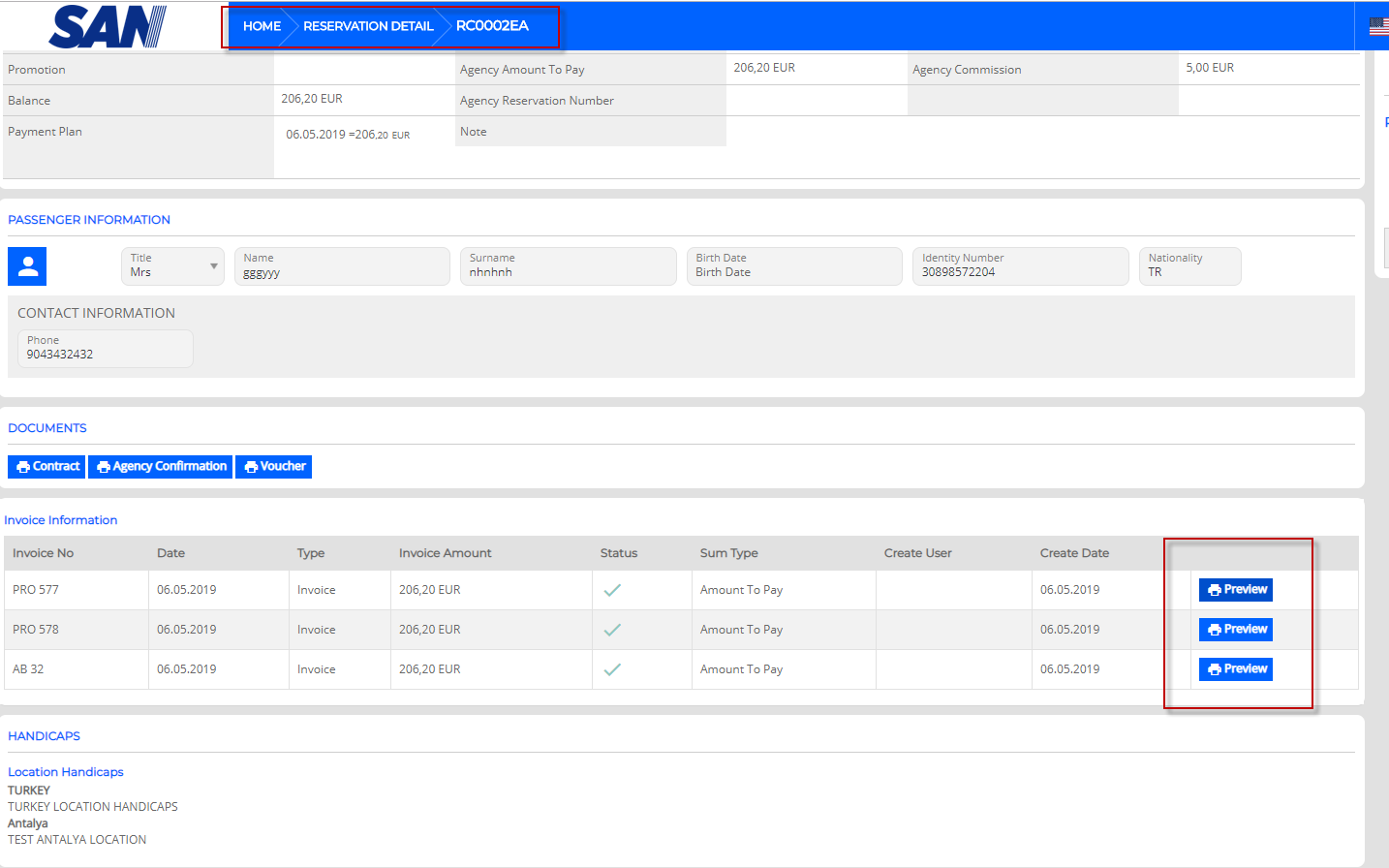Screen dimensions: 1389x868
Task: Click the passenger avatar icon
Action: (x=27, y=266)
